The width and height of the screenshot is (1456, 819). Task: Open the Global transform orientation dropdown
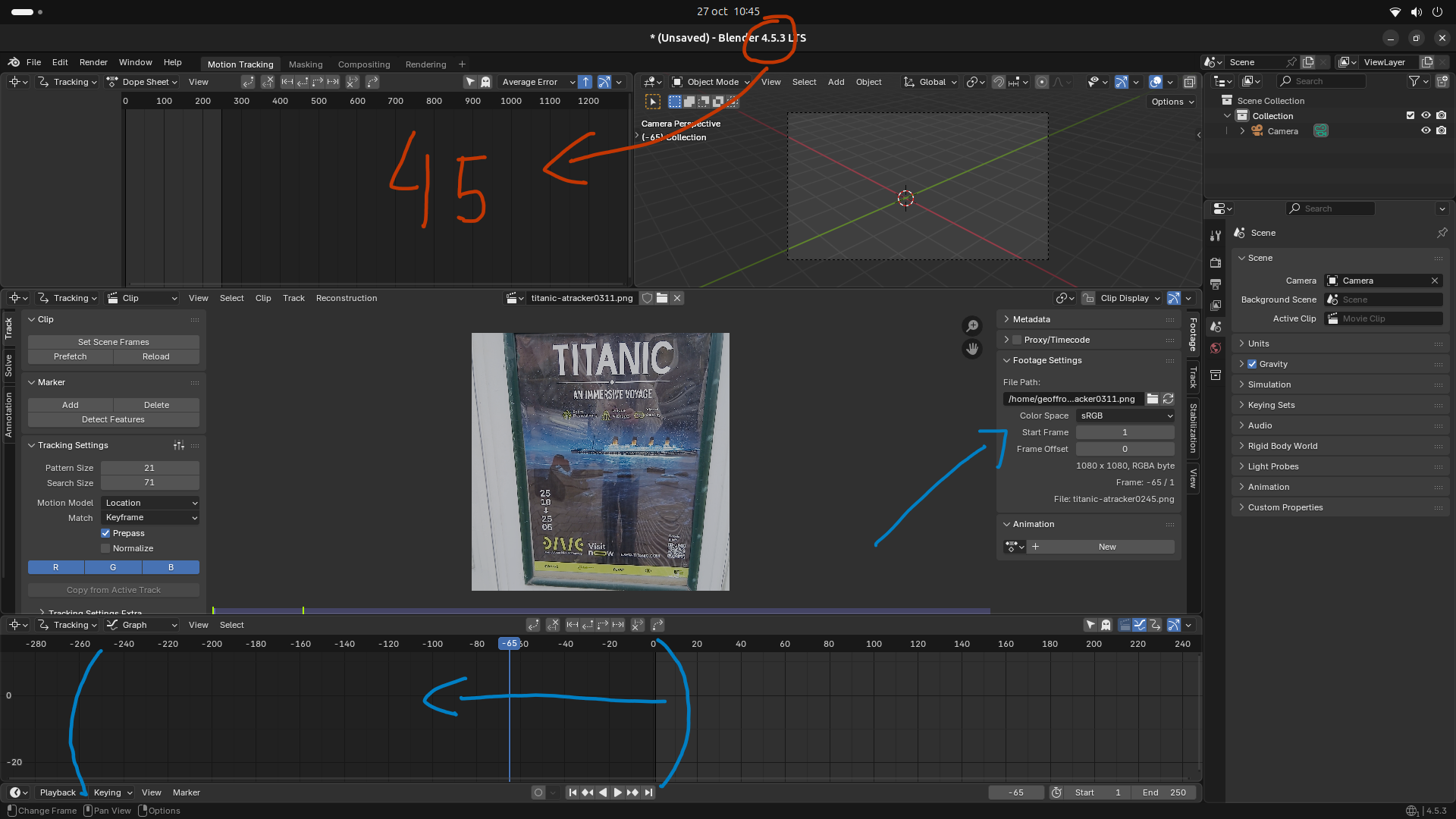coord(930,82)
